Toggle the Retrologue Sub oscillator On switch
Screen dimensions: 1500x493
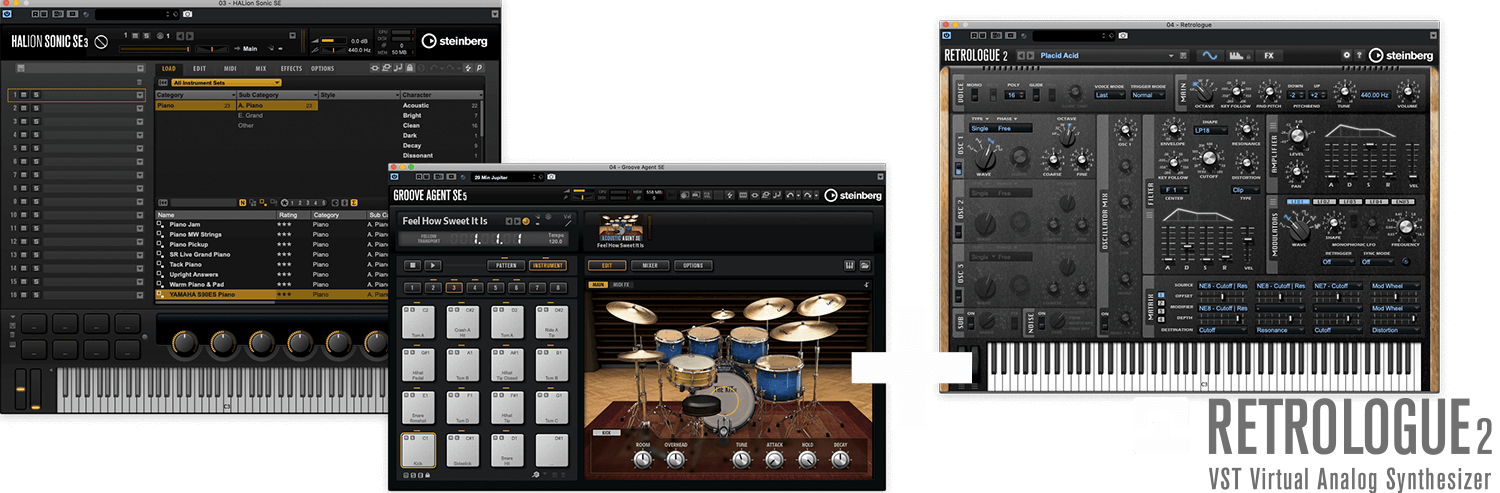pyautogui.click(x=972, y=322)
